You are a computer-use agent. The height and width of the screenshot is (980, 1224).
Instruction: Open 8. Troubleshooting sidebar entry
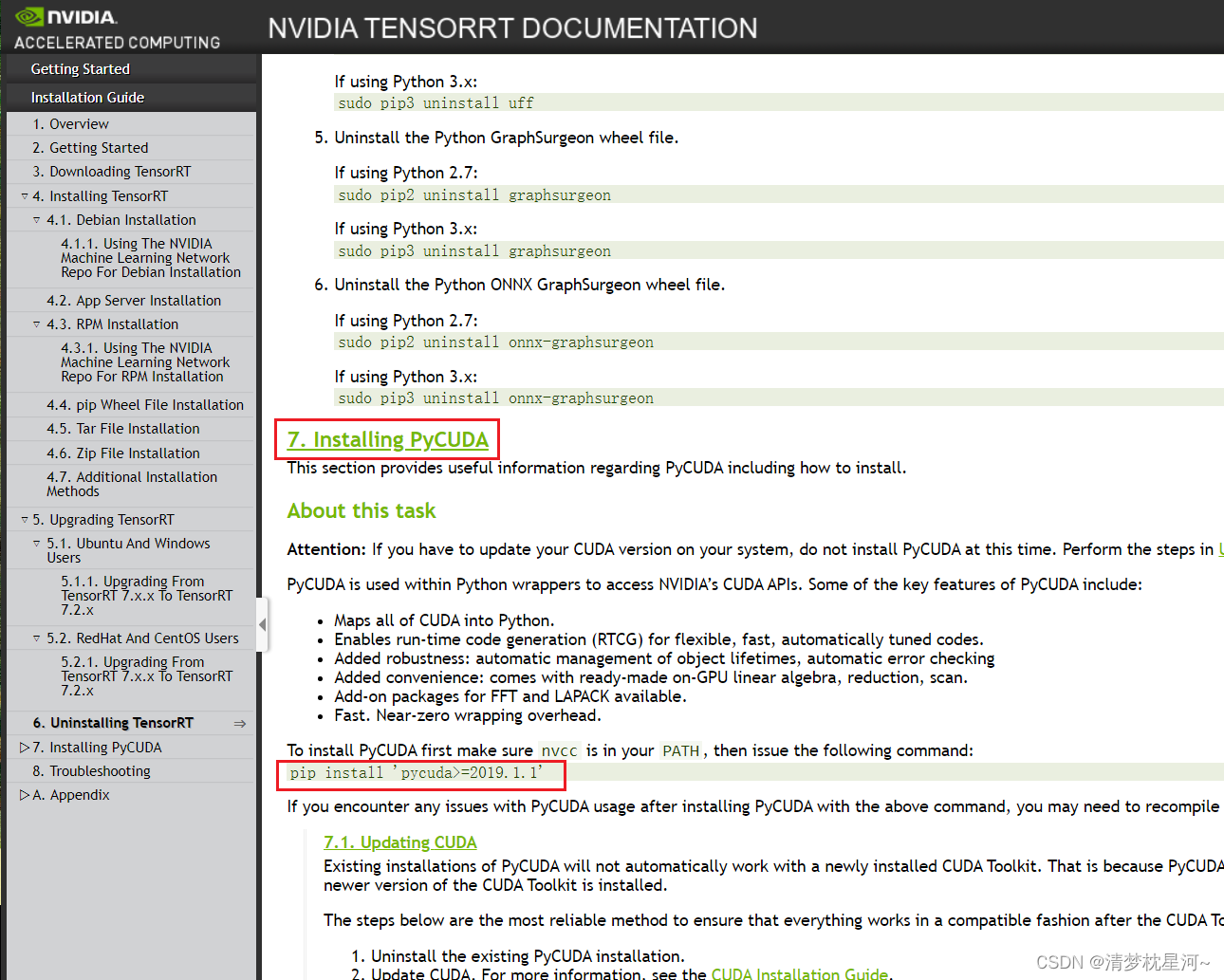[91, 771]
